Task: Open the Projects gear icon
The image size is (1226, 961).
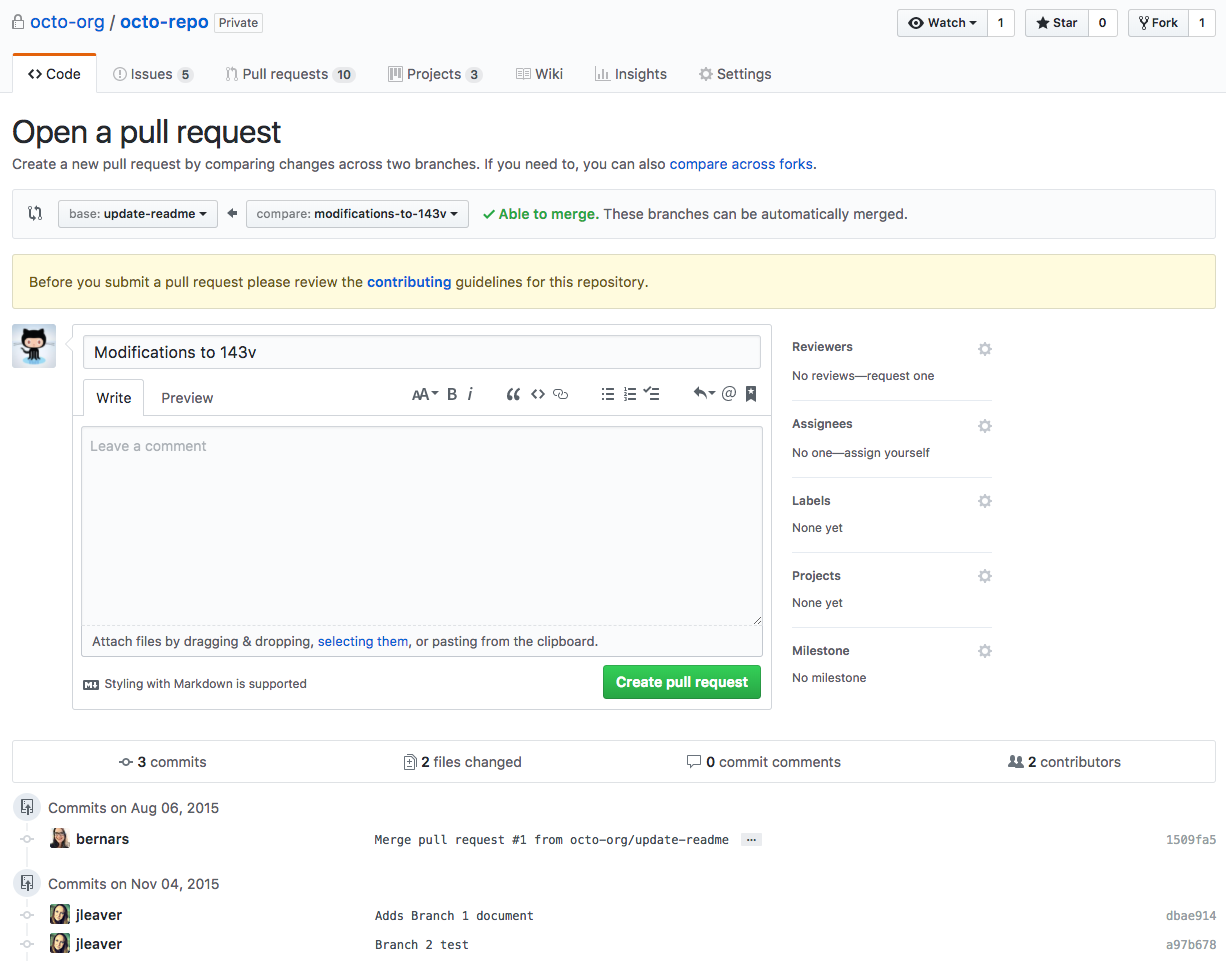Action: [985, 576]
